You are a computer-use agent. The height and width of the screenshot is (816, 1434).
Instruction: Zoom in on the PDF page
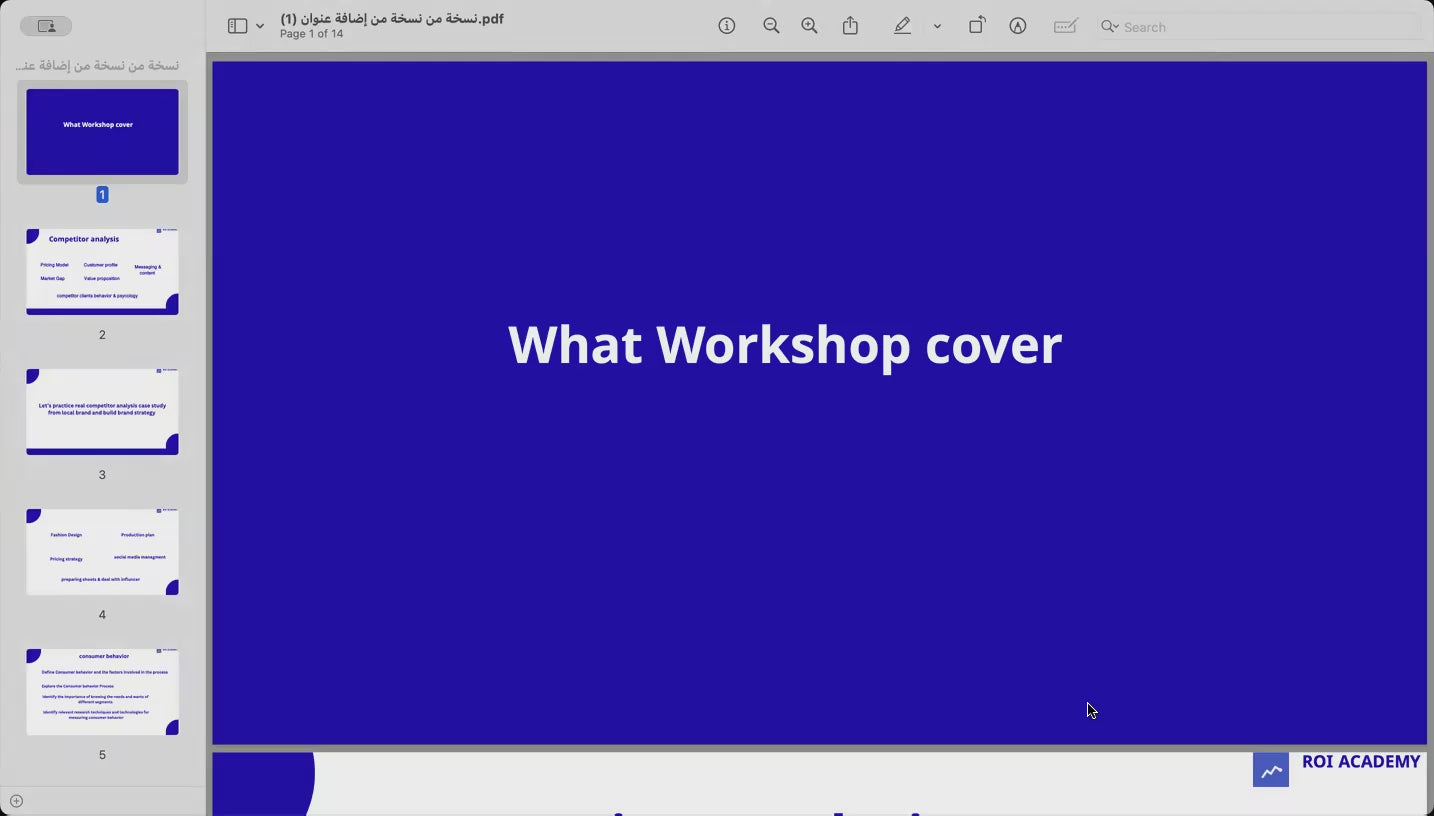coord(809,26)
